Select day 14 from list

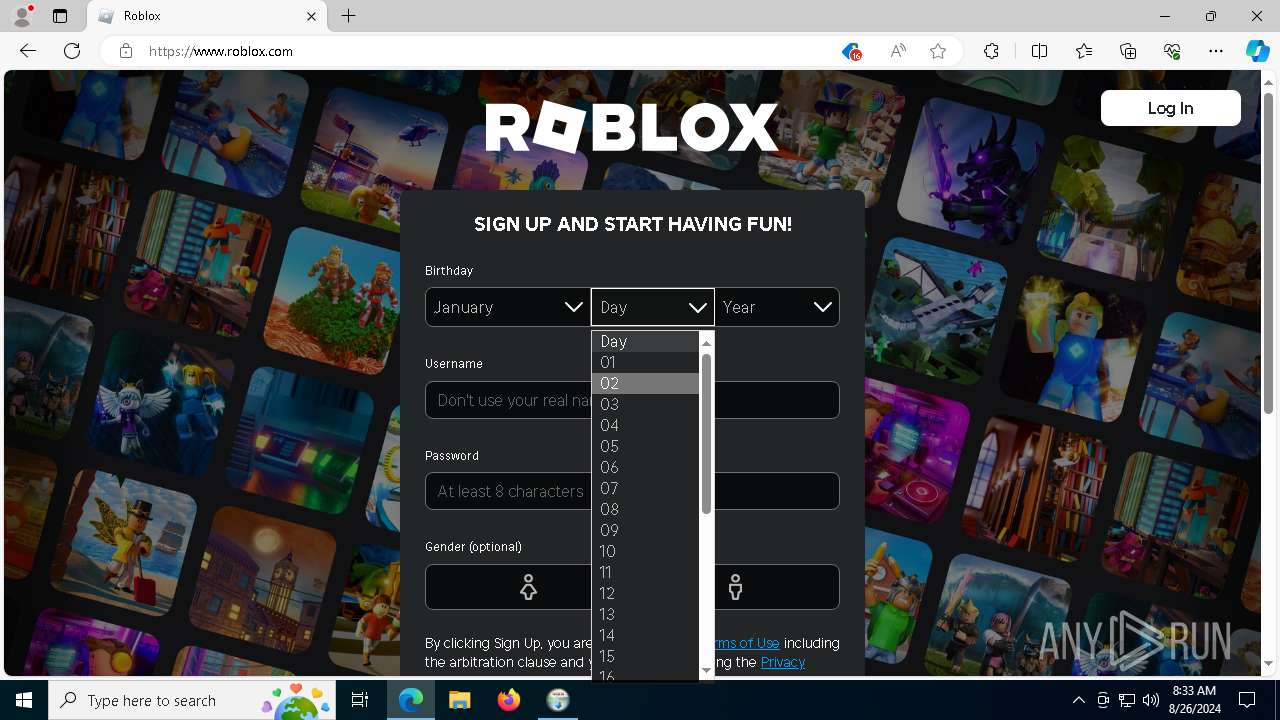tap(645, 635)
